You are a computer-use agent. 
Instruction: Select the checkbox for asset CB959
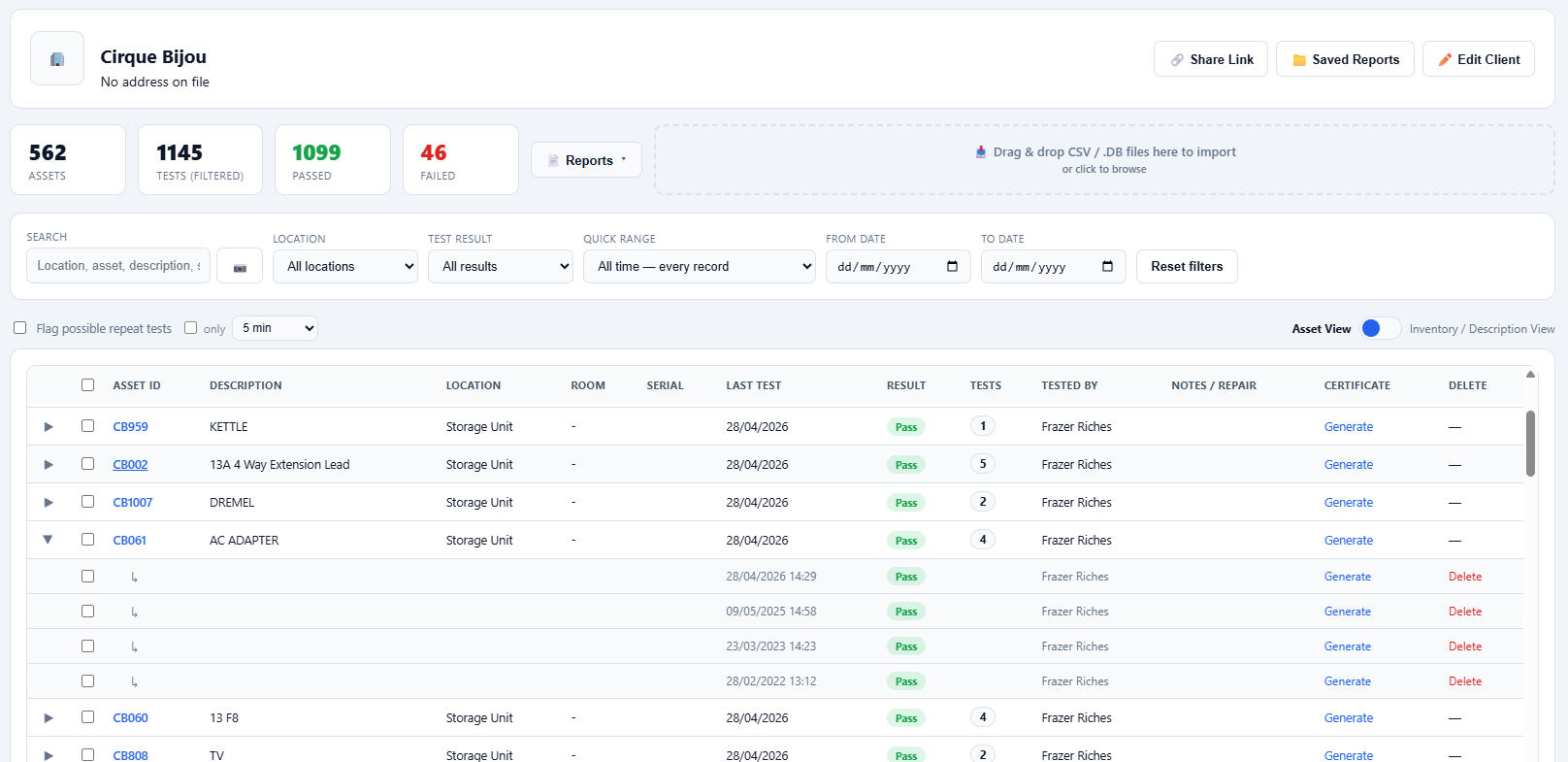88,426
